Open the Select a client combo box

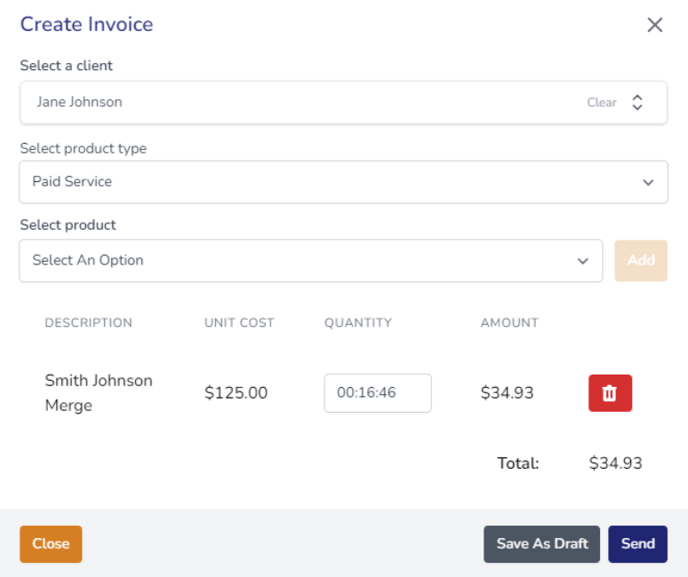click(344, 102)
